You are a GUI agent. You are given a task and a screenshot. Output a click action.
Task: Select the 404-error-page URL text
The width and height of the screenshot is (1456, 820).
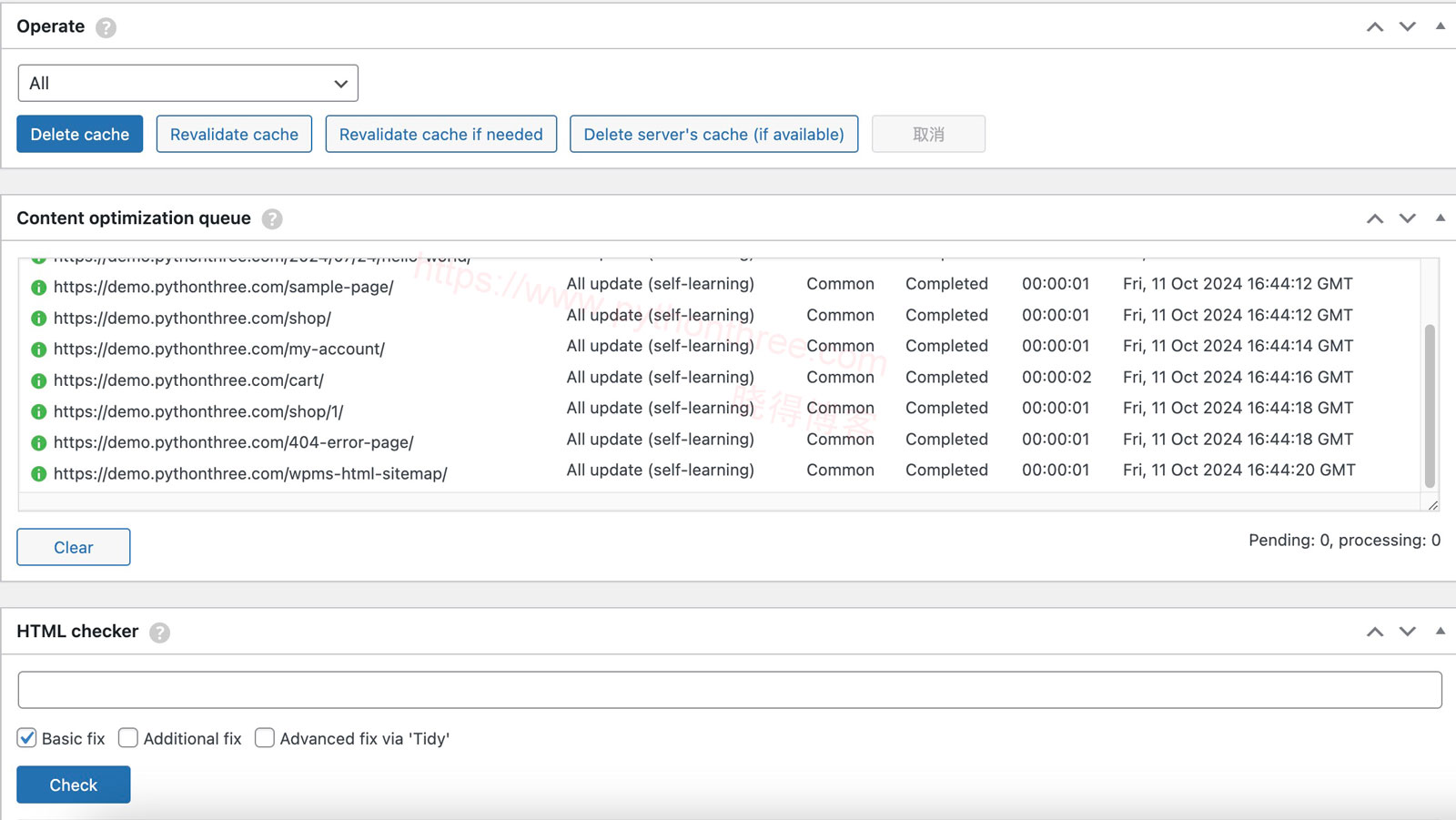click(234, 443)
